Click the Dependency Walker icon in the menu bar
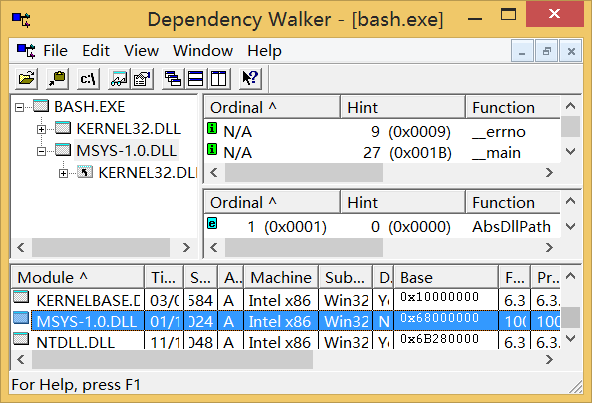Screen dimensions: 592x403 tap(26, 51)
